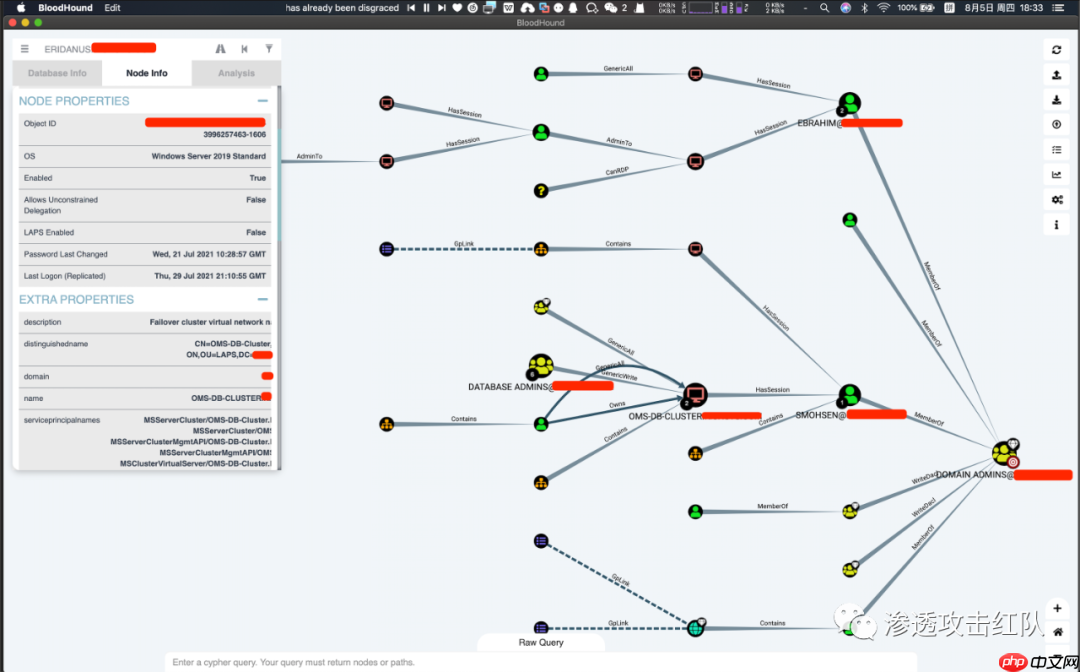This screenshot has width=1080, height=672.
Task: Select the DOMAIN ADMINS group node
Action: click(1005, 453)
